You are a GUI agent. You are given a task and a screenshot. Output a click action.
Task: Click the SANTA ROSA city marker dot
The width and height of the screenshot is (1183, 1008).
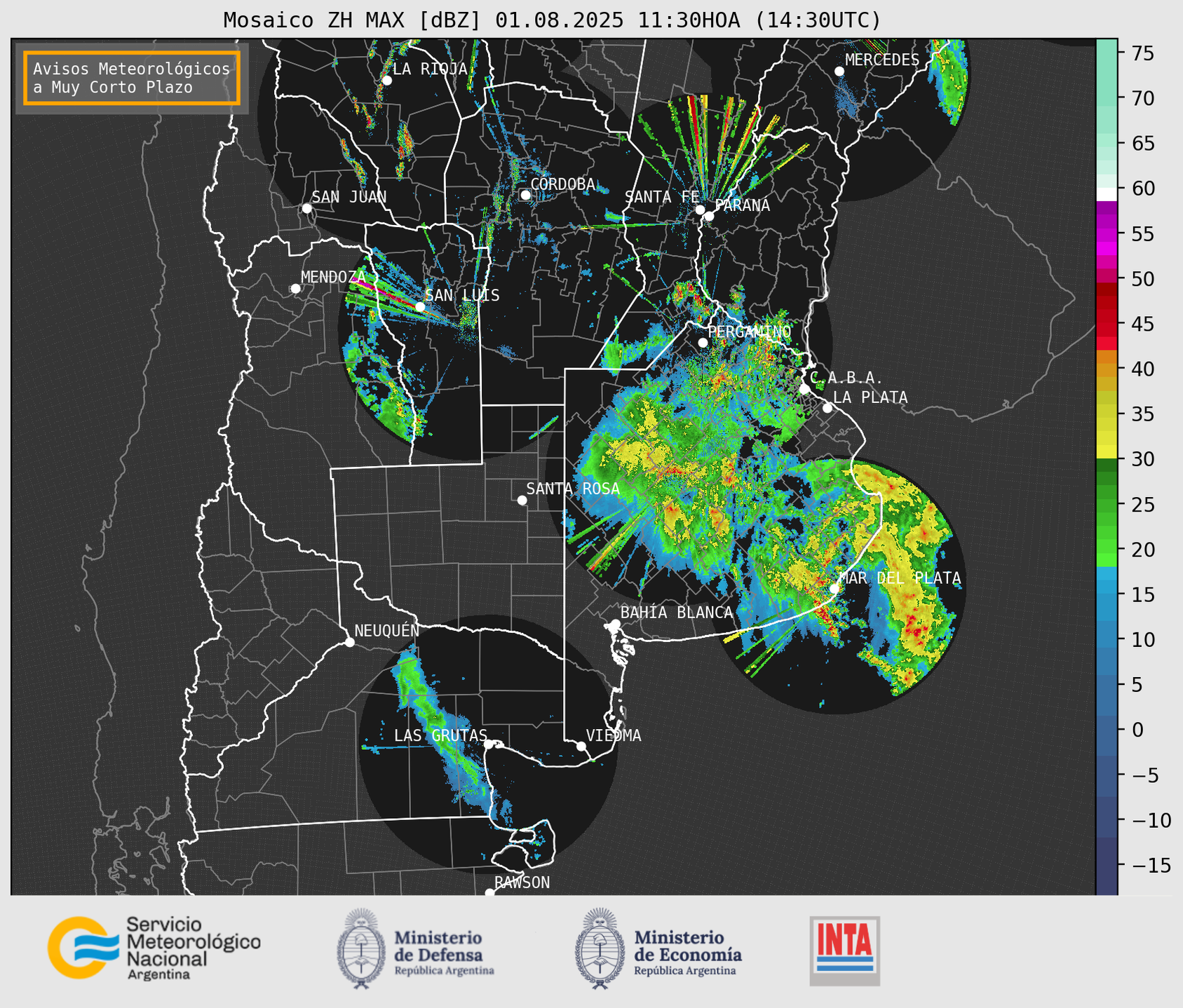(522, 500)
